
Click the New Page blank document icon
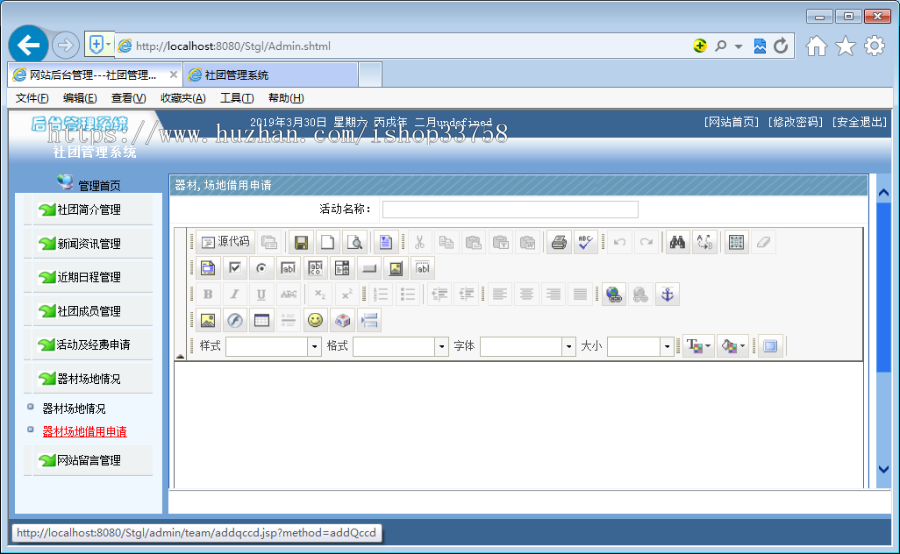coord(327,242)
